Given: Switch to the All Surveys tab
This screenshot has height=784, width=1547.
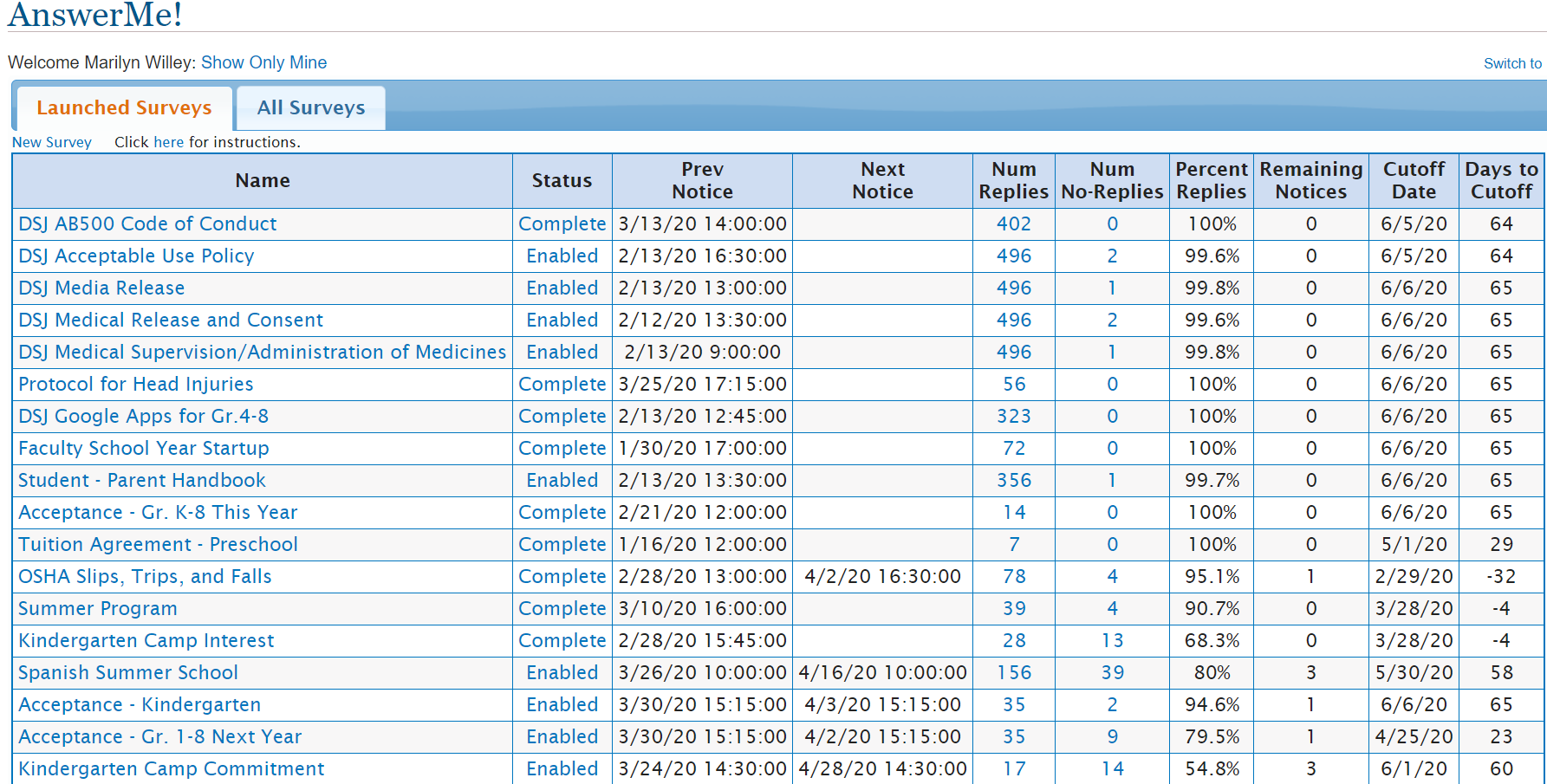Looking at the screenshot, I should (x=310, y=108).
